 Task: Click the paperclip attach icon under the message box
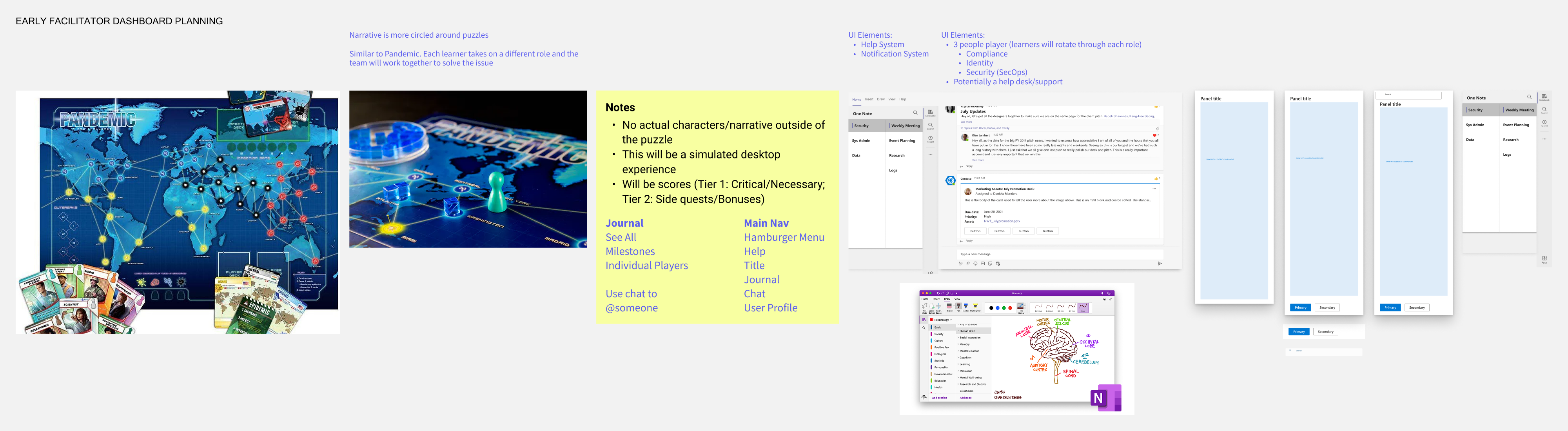point(968,264)
